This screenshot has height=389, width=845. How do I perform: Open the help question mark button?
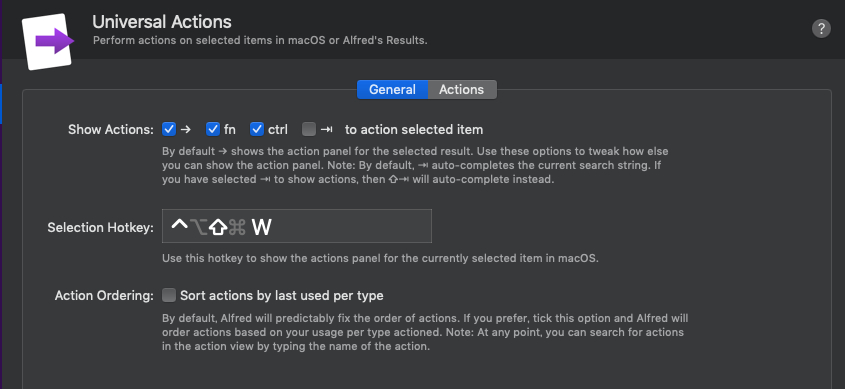point(821,29)
